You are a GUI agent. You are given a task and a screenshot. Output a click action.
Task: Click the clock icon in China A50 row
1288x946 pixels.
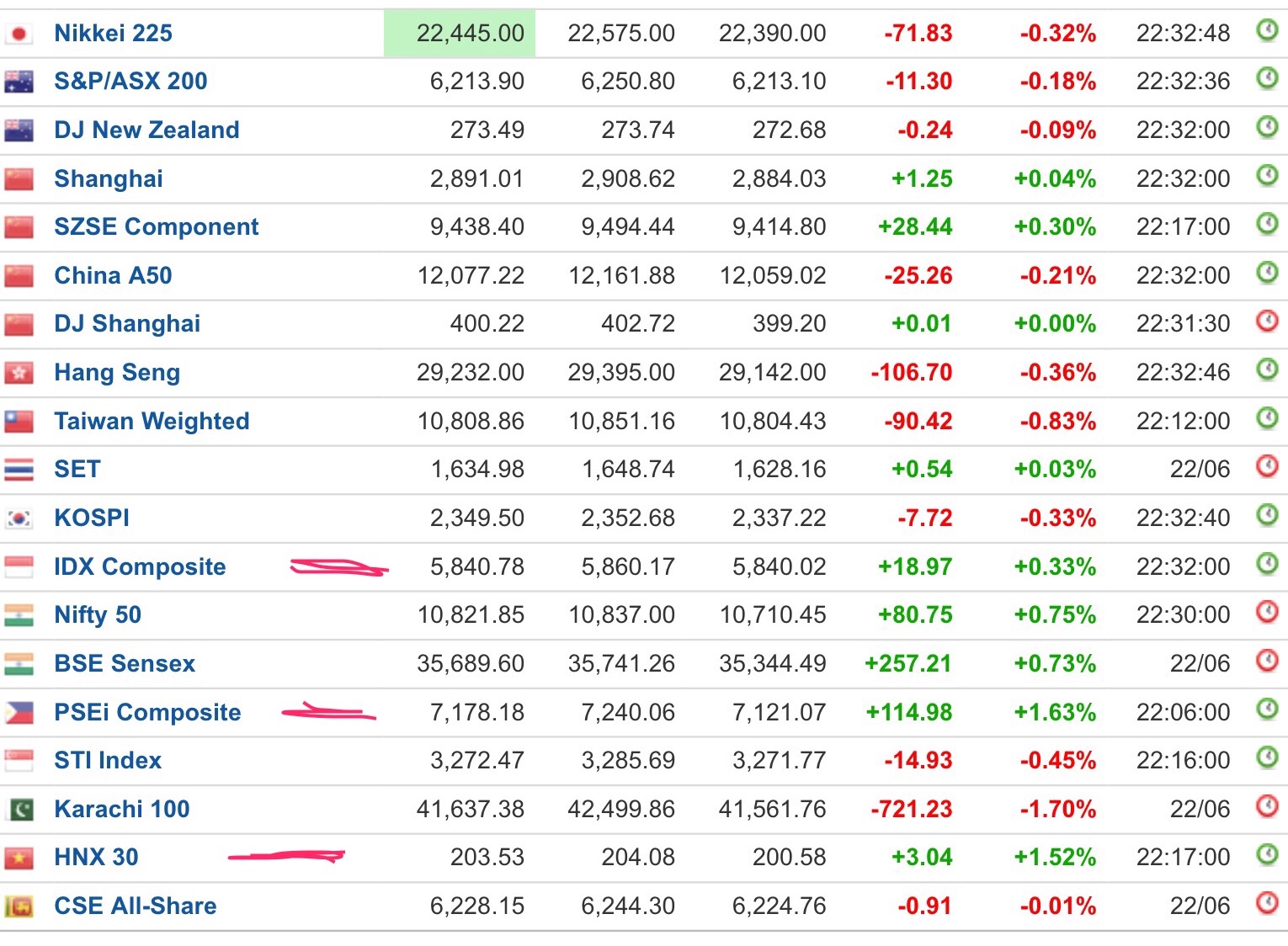[1267, 273]
